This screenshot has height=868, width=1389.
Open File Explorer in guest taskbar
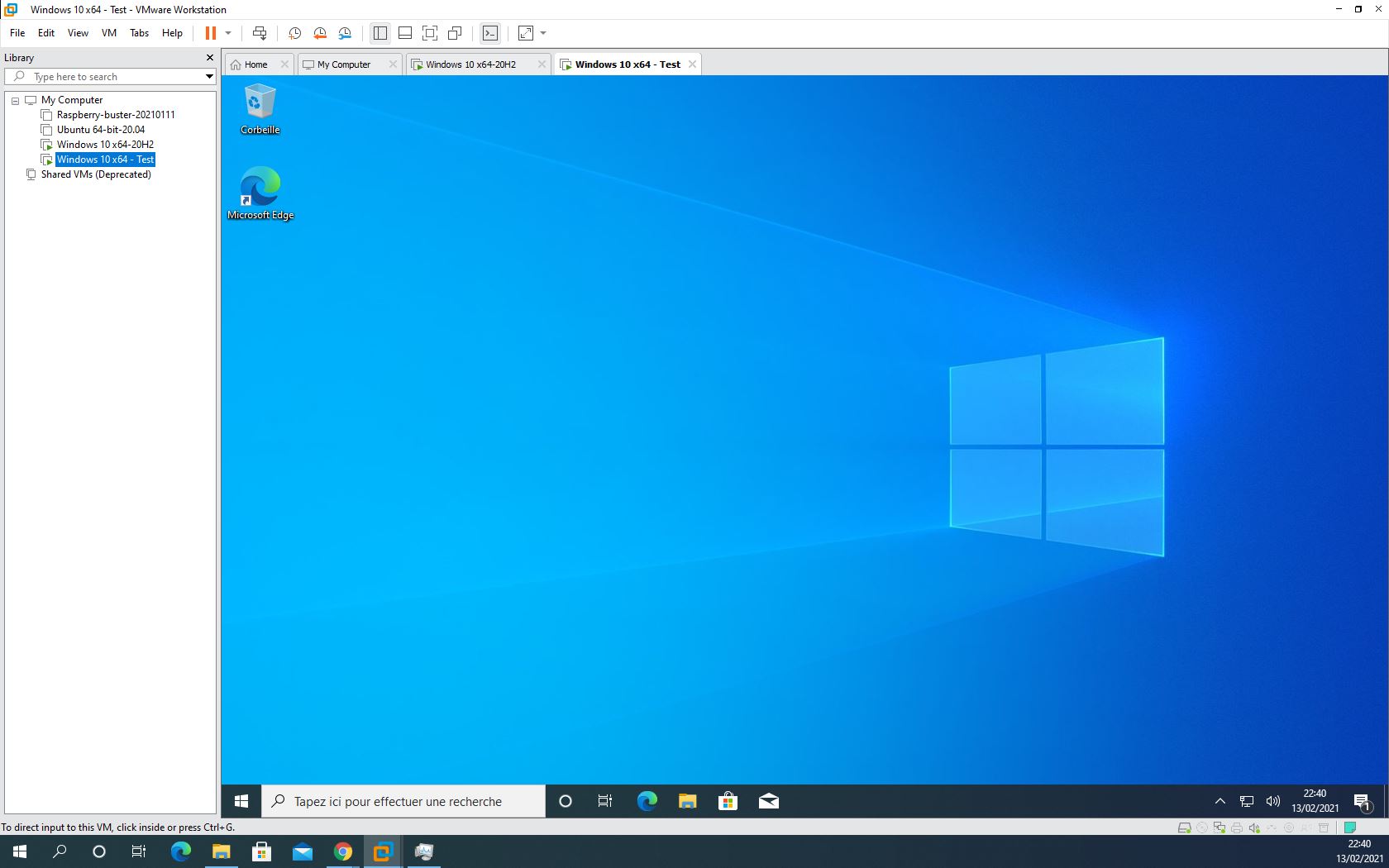687,801
